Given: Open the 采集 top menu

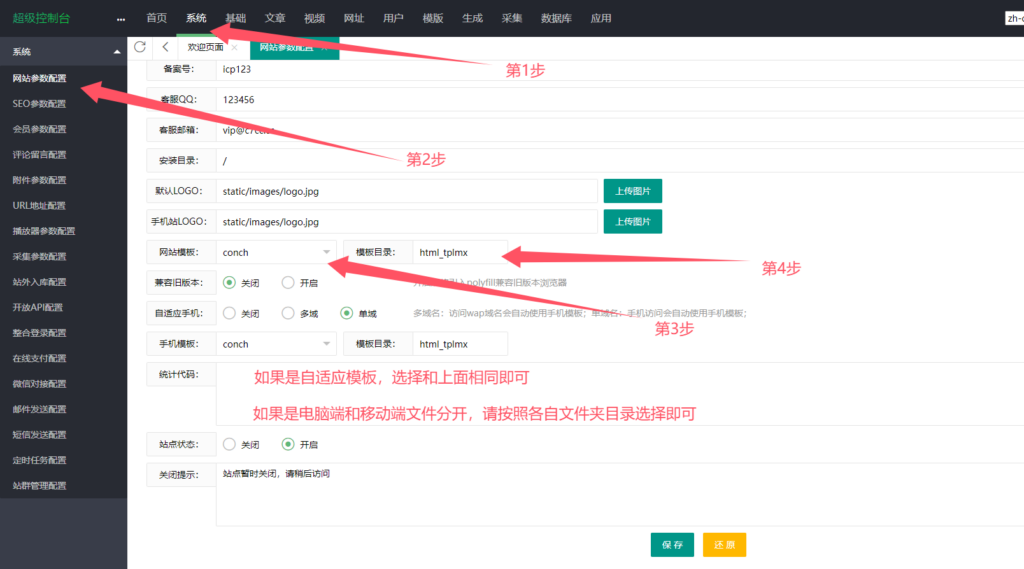Looking at the screenshot, I should [x=512, y=18].
